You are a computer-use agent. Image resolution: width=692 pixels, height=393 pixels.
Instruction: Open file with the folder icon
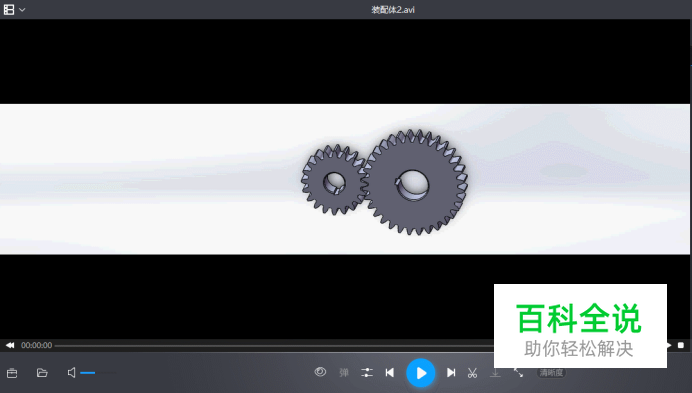click(x=42, y=373)
